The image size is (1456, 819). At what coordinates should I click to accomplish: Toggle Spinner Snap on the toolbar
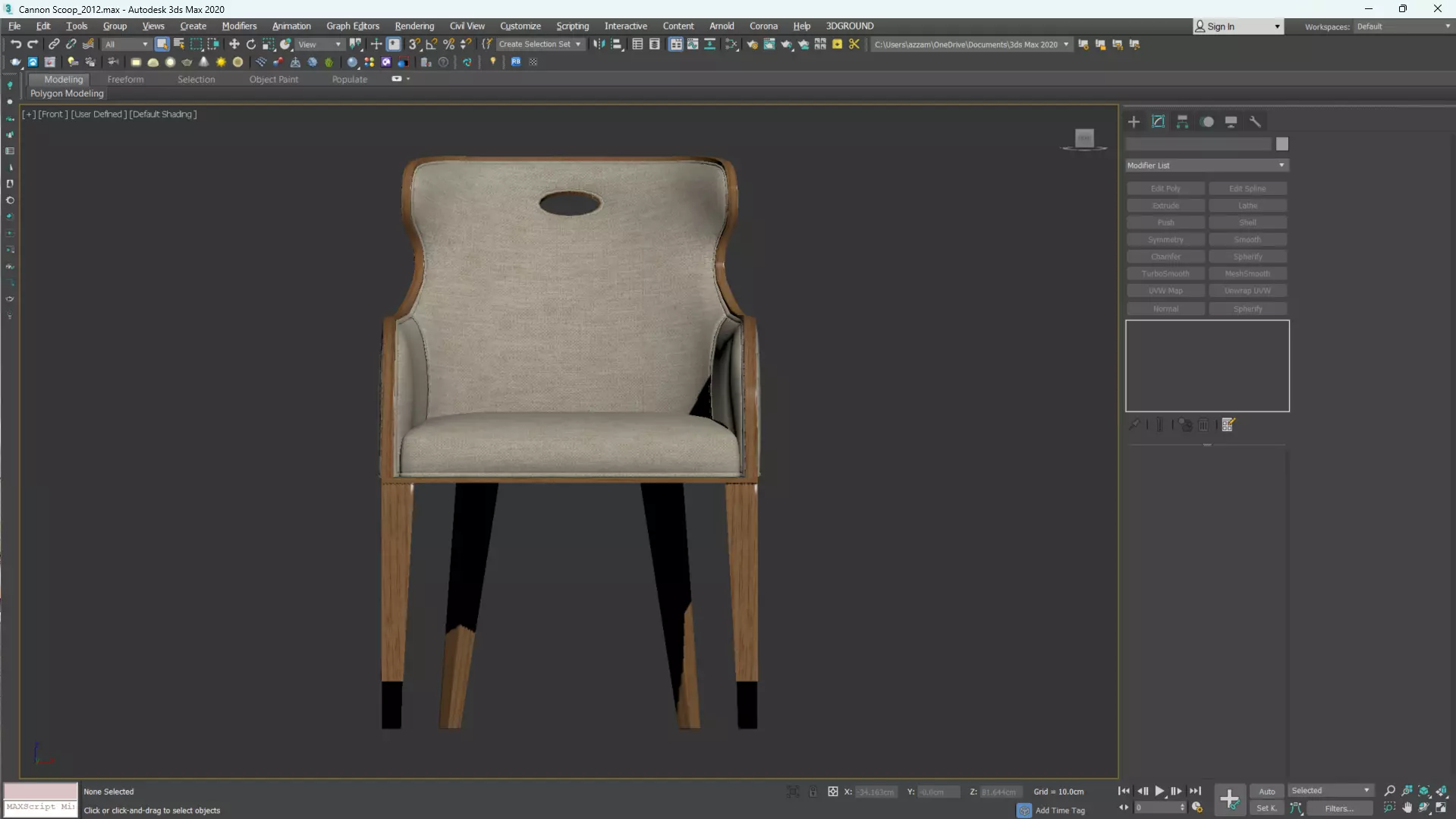[466, 44]
